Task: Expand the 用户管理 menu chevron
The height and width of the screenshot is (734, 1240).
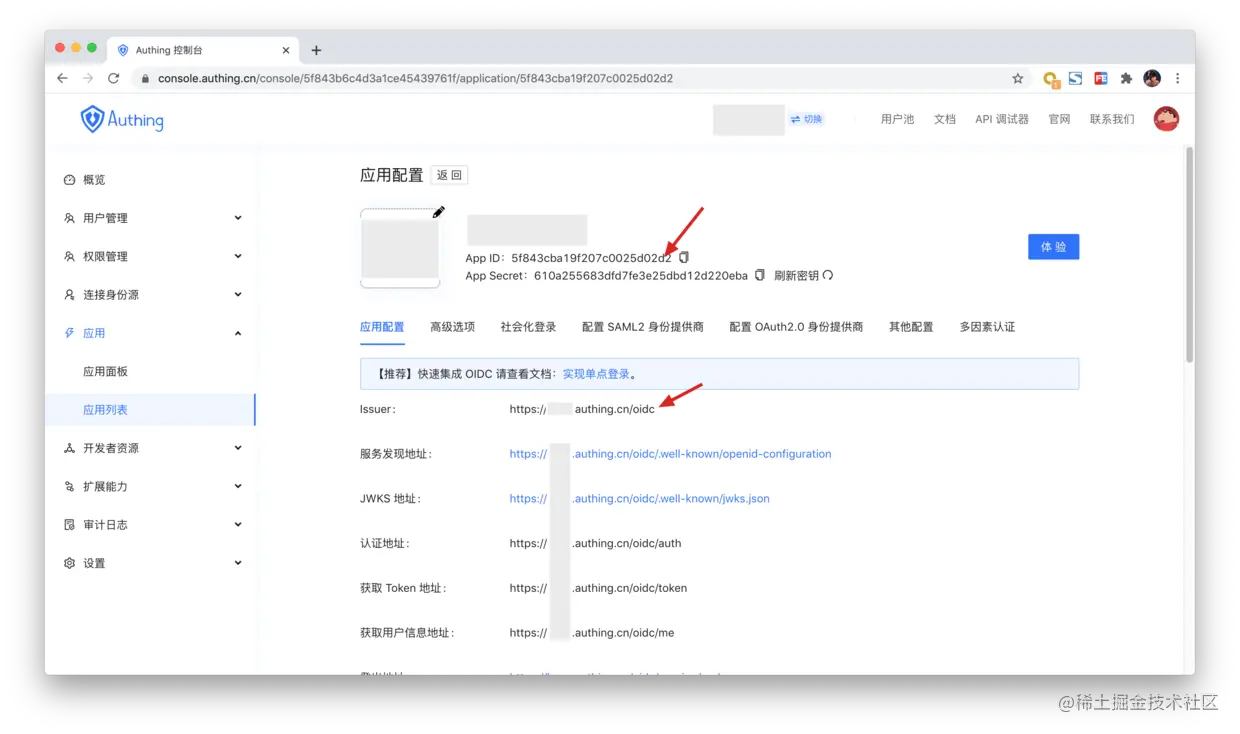Action: [238, 218]
